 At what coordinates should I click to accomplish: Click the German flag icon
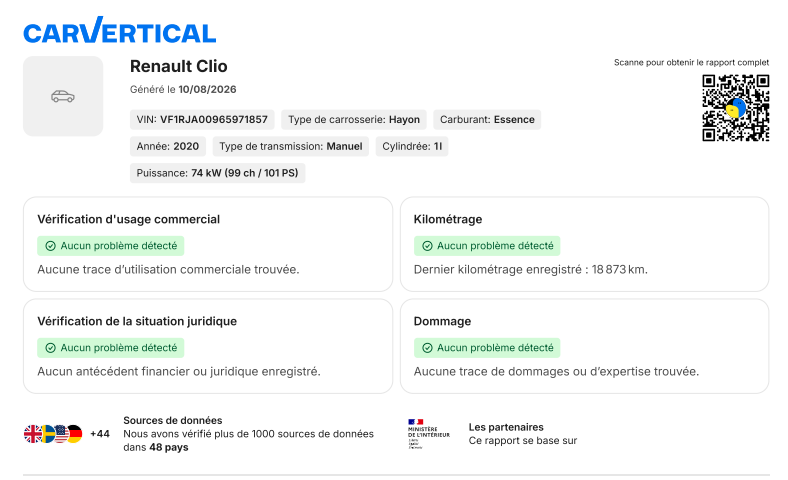coord(74,434)
